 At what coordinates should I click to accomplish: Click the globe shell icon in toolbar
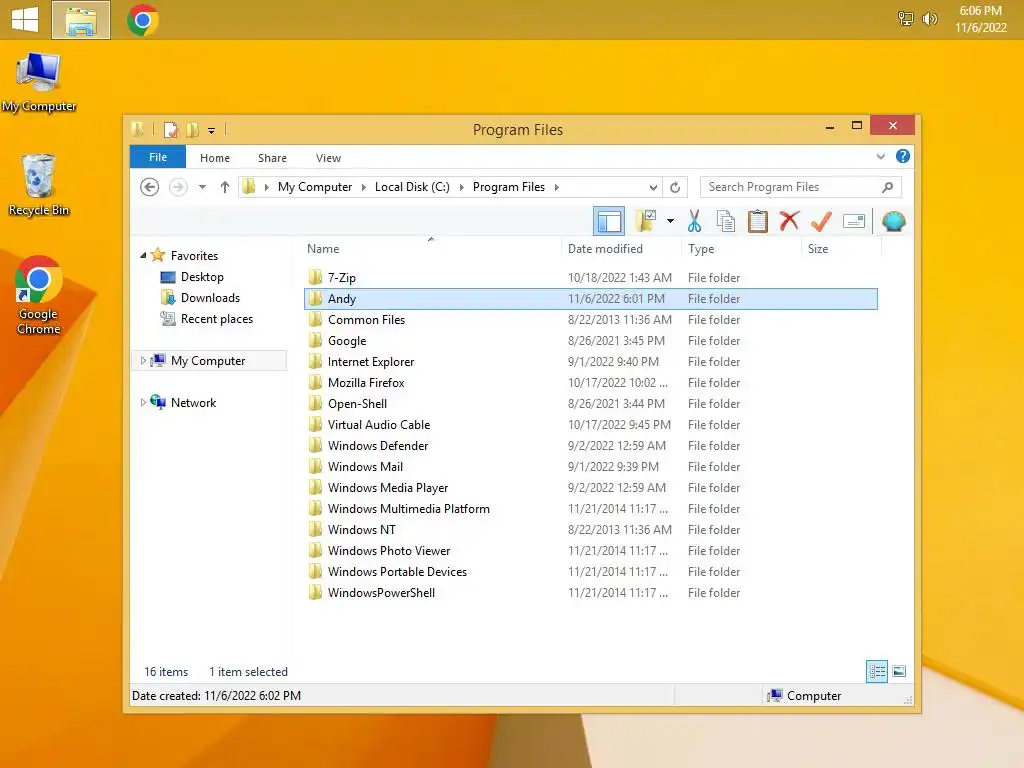coord(893,221)
